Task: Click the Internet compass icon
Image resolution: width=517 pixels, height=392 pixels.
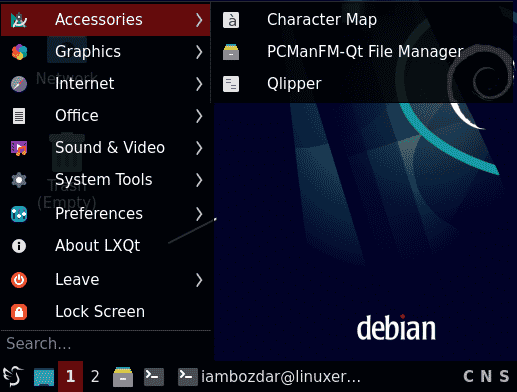Action: pos(19,84)
